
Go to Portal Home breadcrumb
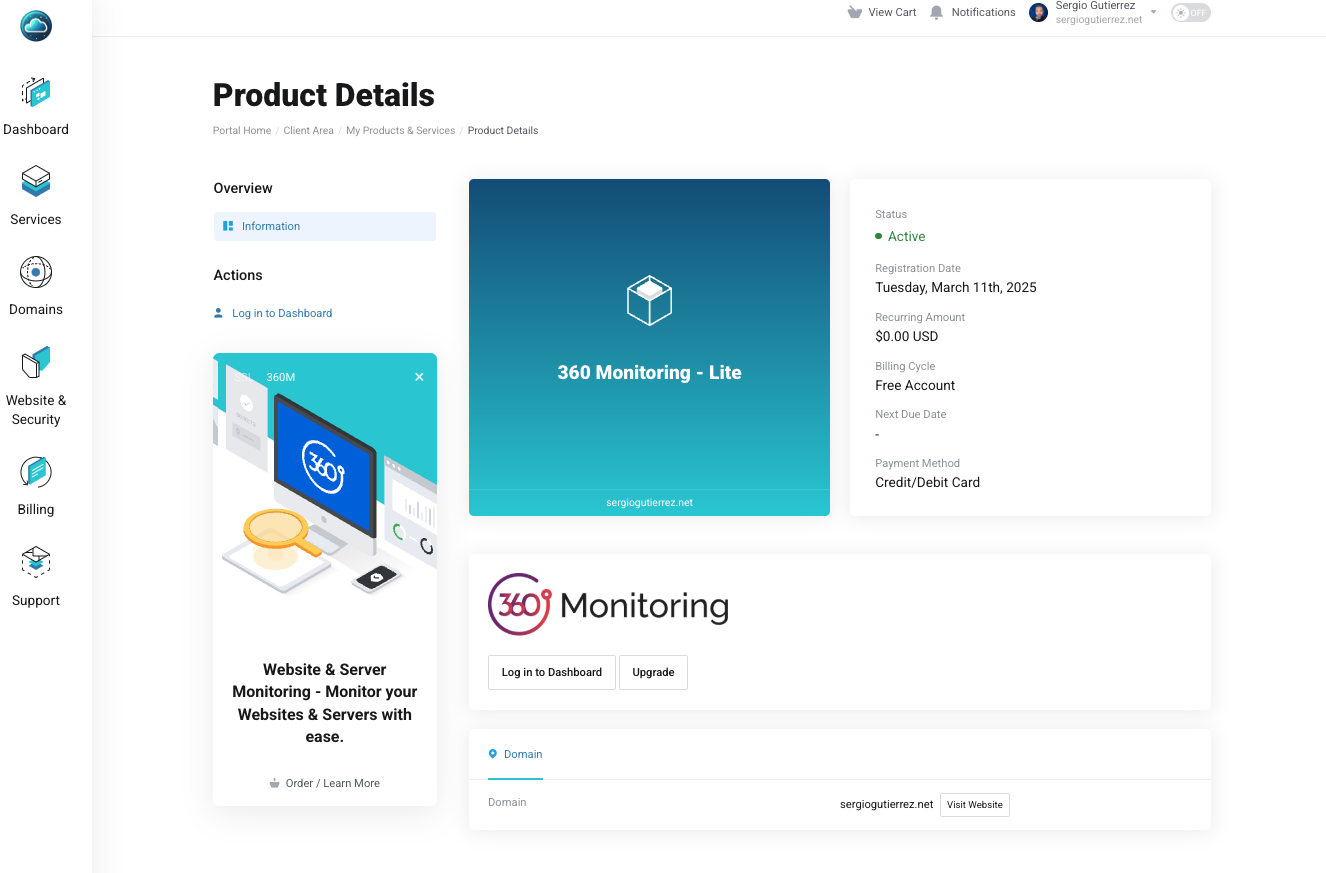tap(242, 130)
